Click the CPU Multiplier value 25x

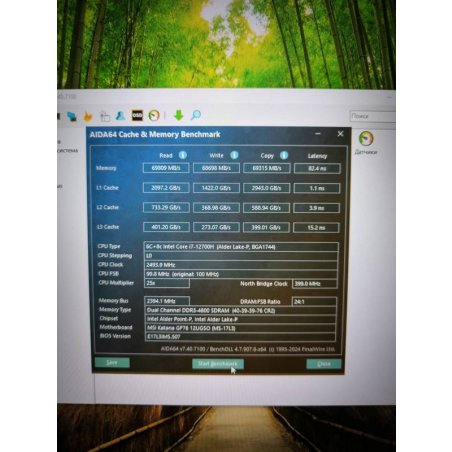[x=167, y=283]
